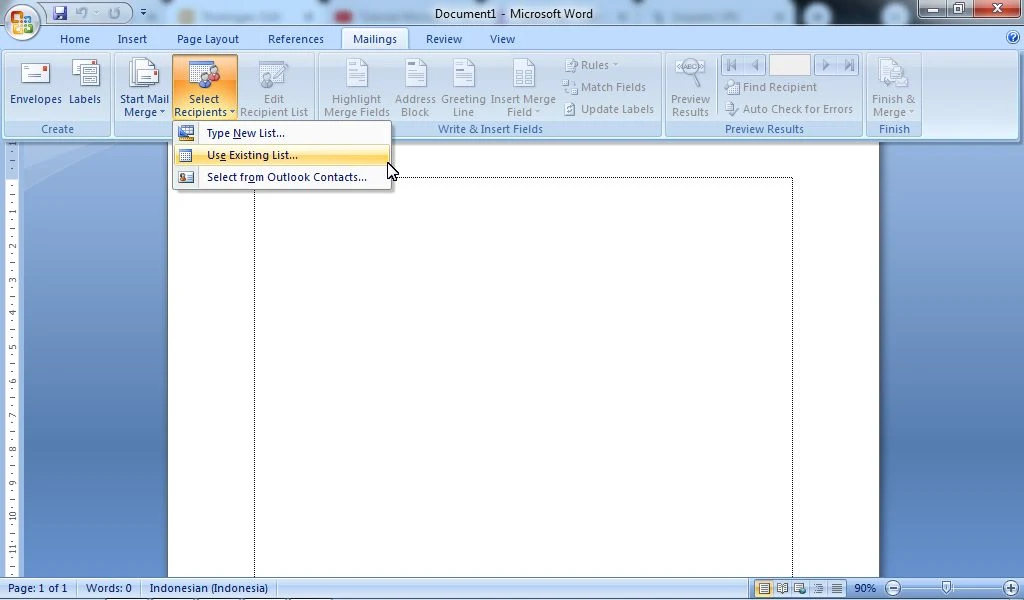Screen dimensions: 1024x600
Task: Click the word count in the status bar
Action: point(108,588)
